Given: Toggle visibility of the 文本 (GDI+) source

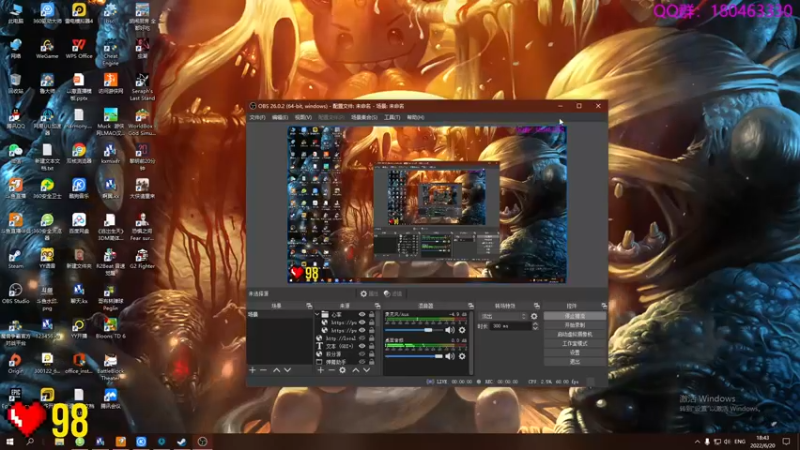Looking at the screenshot, I should (362, 346).
